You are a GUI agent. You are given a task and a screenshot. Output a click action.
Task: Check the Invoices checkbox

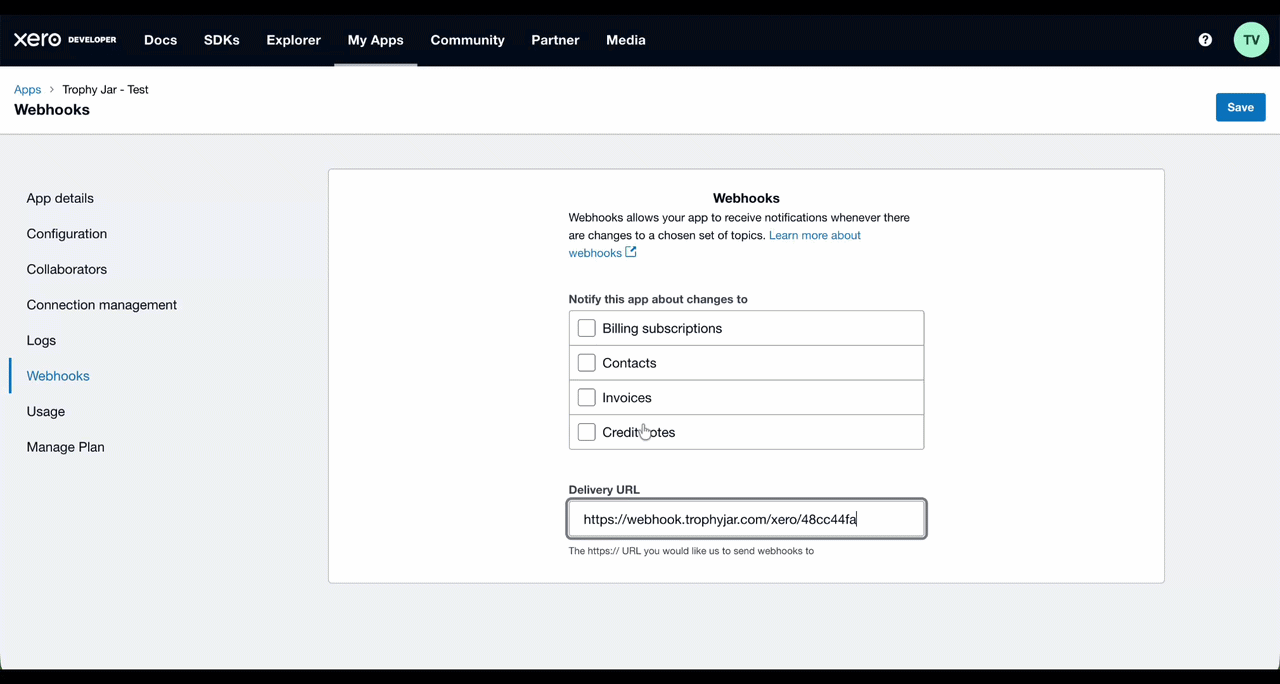(587, 397)
